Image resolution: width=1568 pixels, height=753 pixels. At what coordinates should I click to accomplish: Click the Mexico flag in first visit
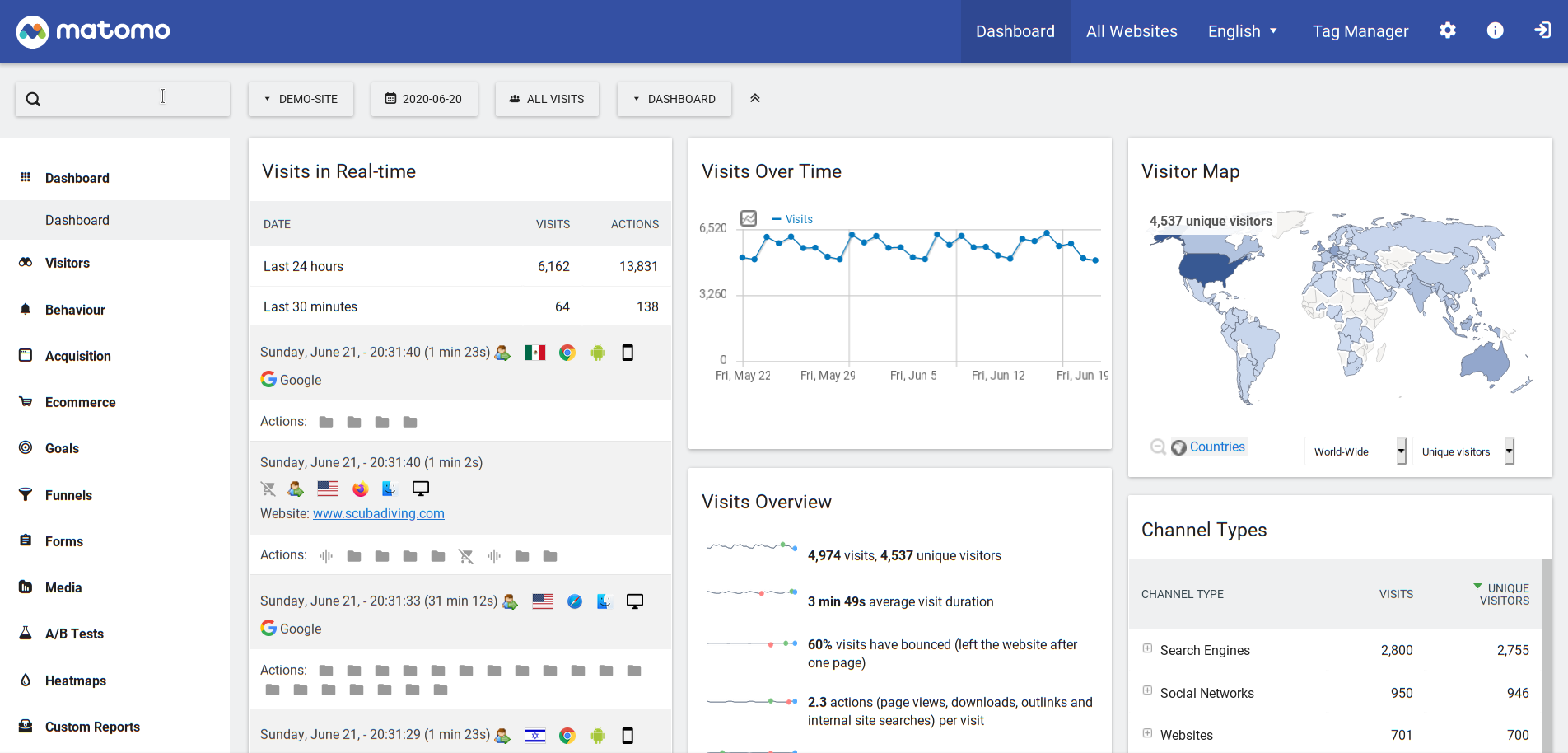(535, 353)
